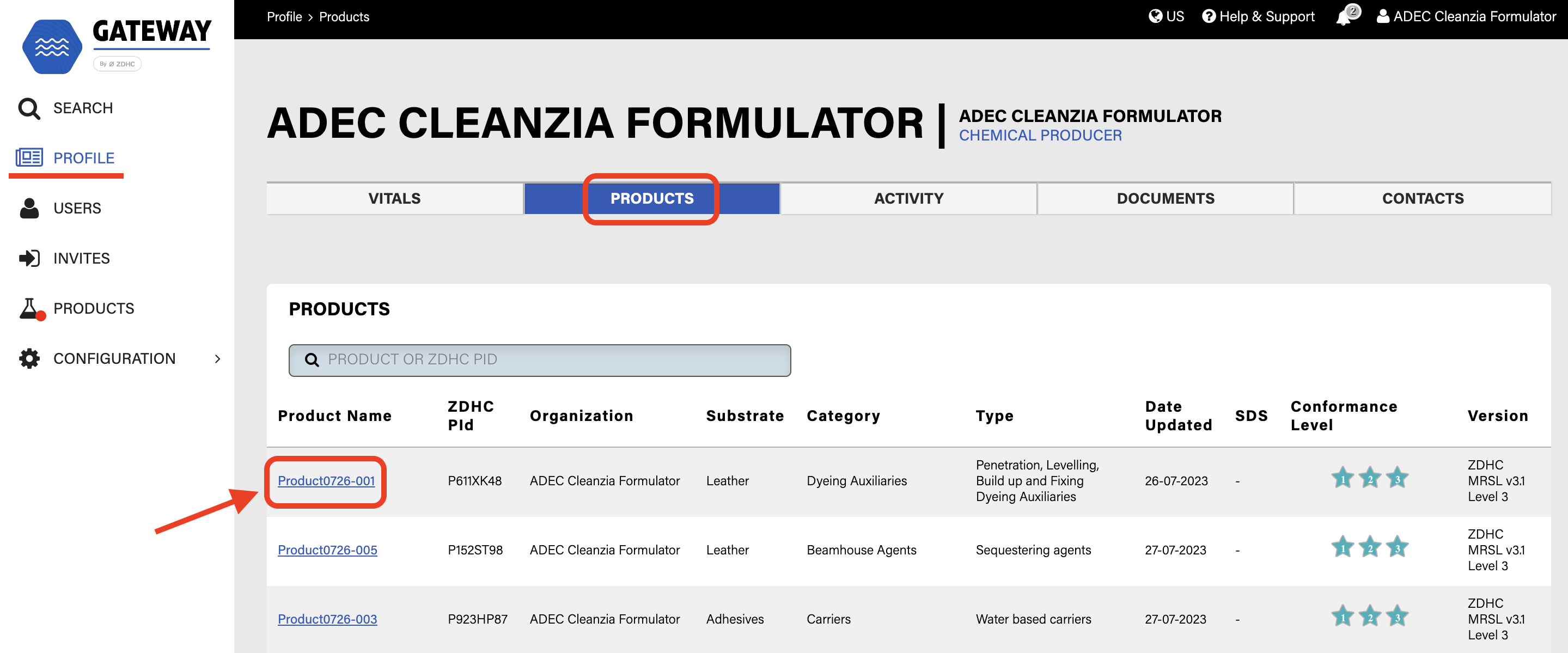
Task: Click the Profile breadcrumb link
Action: pos(284,16)
